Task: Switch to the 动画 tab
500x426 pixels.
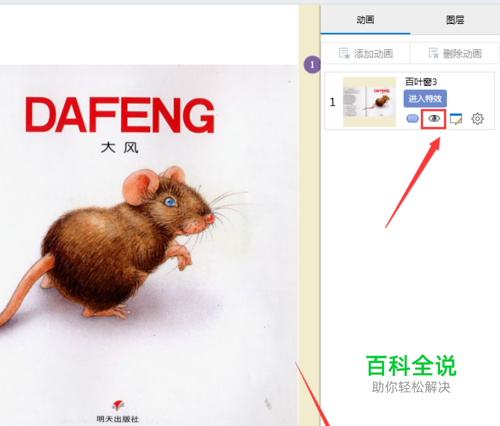Action: pos(365,20)
